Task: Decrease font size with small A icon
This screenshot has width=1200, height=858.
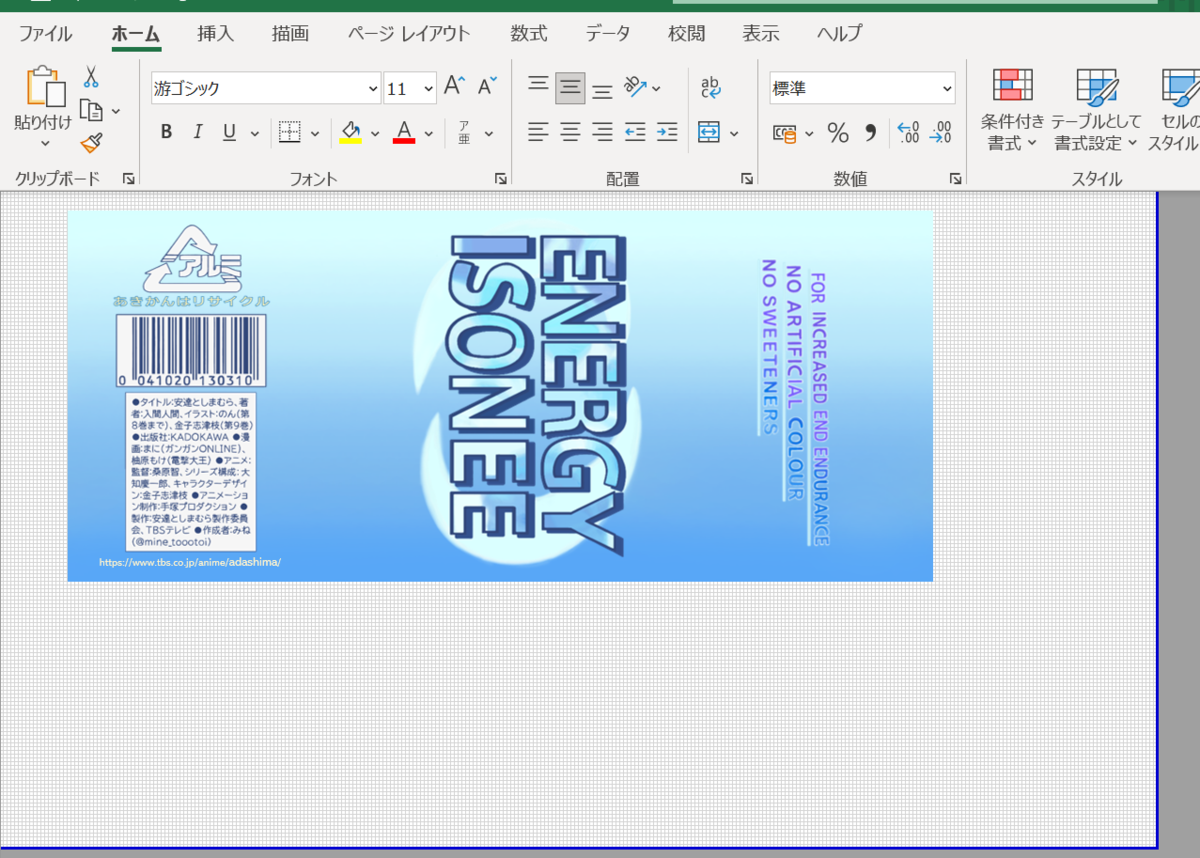Action: point(487,86)
